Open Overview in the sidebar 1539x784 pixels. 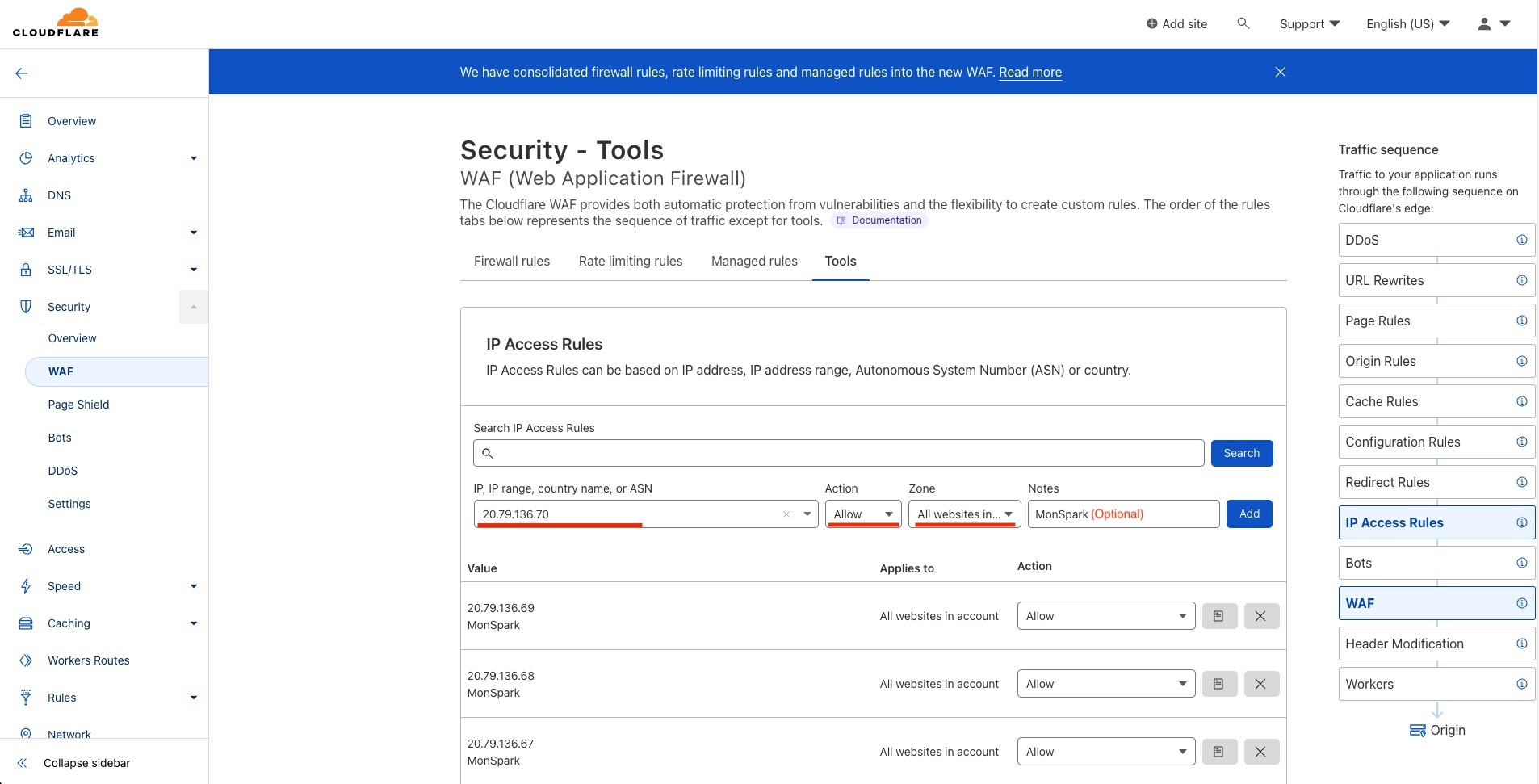72,121
